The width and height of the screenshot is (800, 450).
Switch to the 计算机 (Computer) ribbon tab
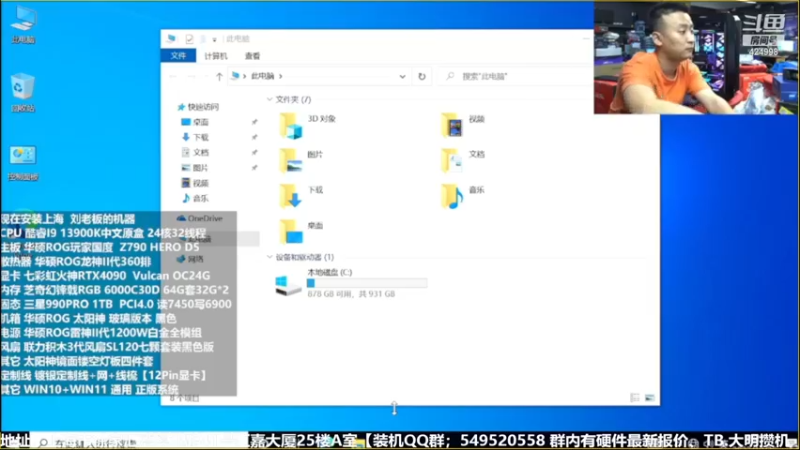(x=216, y=56)
